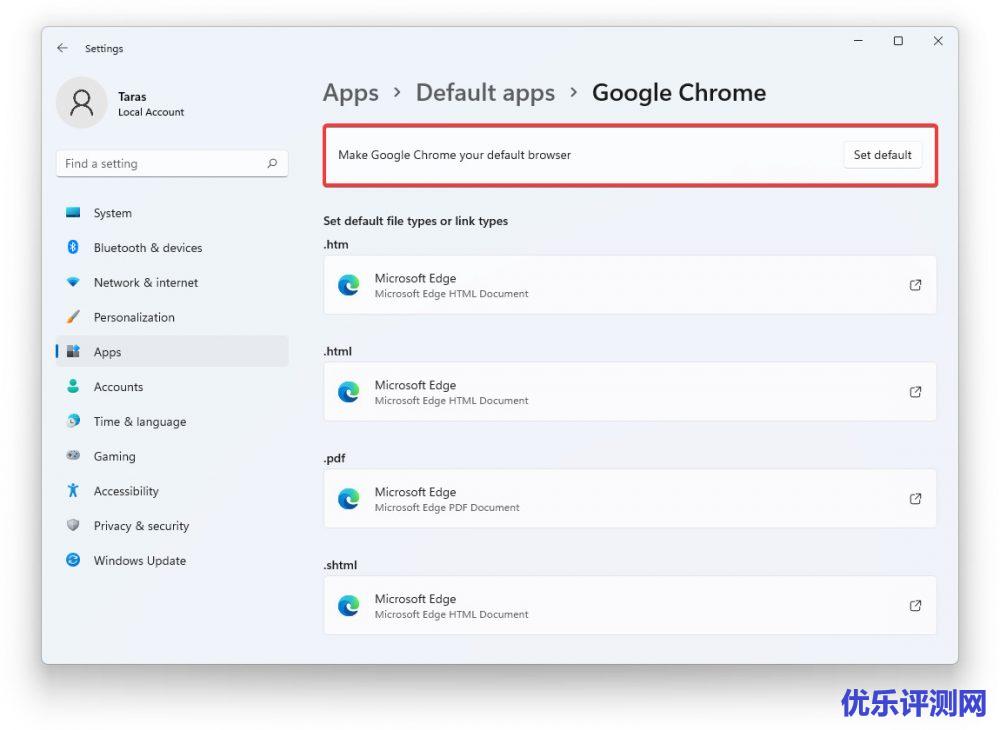Click the Privacy shield icon

click(x=73, y=525)
